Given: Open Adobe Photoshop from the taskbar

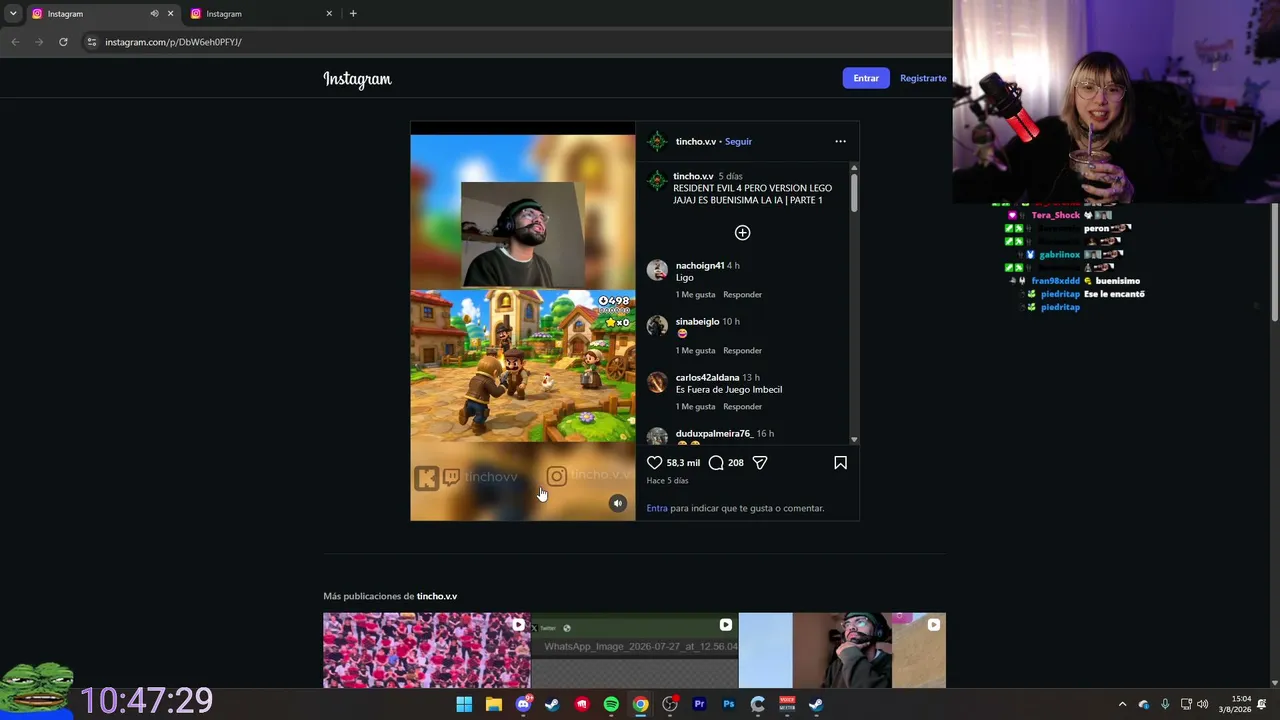Looking at the screenshot, I should pos(729,704).
